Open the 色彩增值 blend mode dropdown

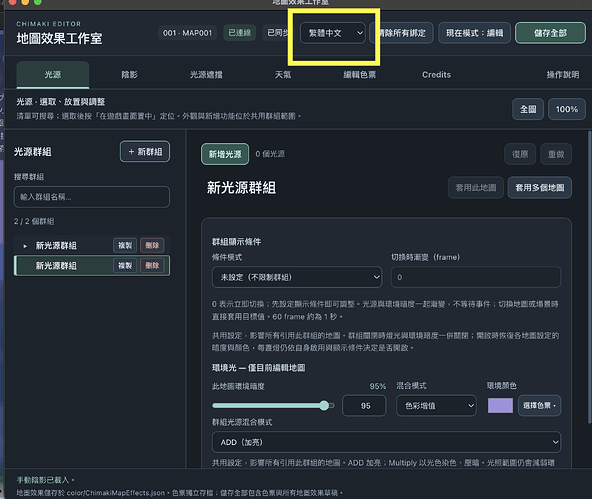[436, 406]
